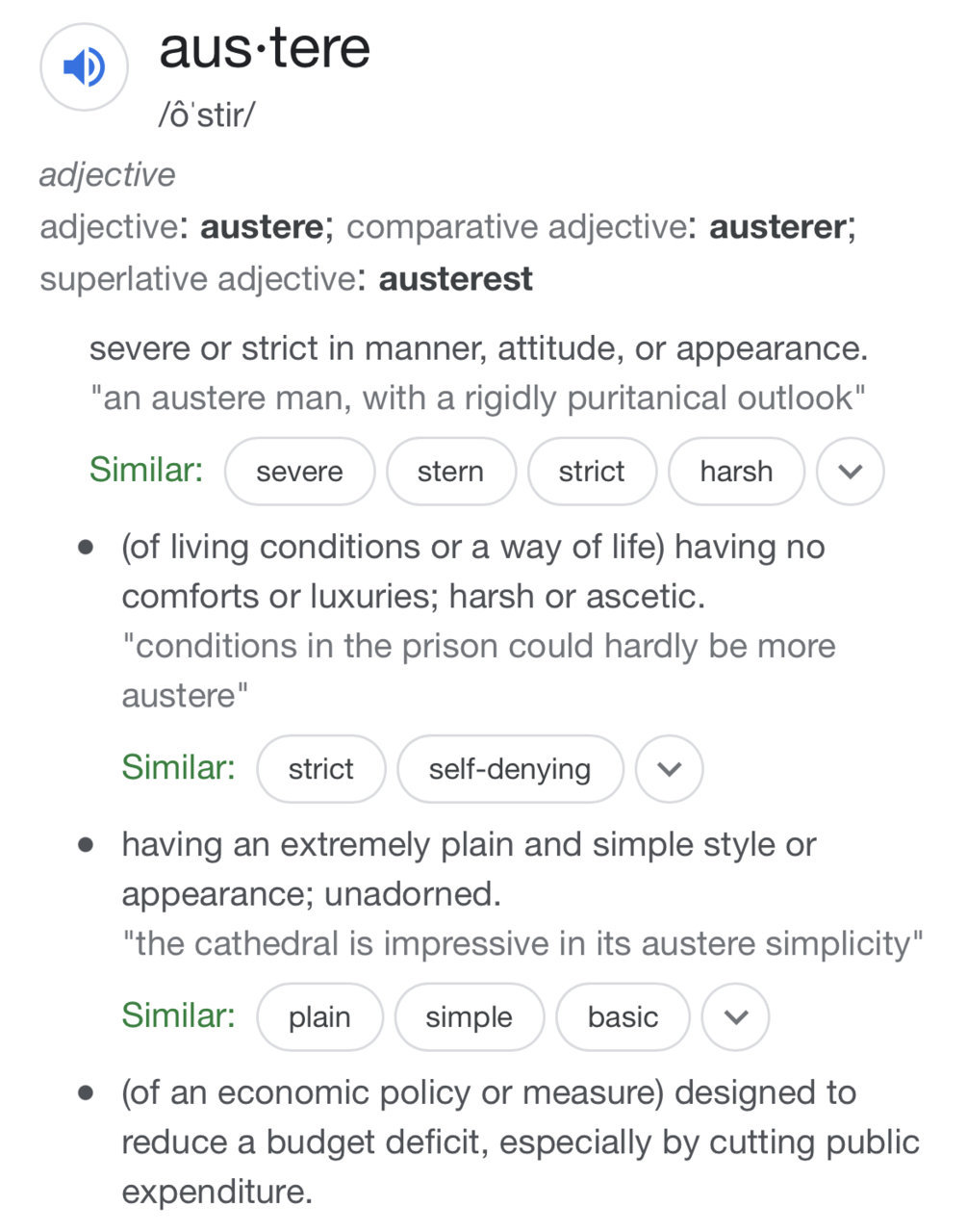The height and width of the screenshot is (1232, 967).
Task: Play the audio pronunciation of austere
Action: click(84, 67)
